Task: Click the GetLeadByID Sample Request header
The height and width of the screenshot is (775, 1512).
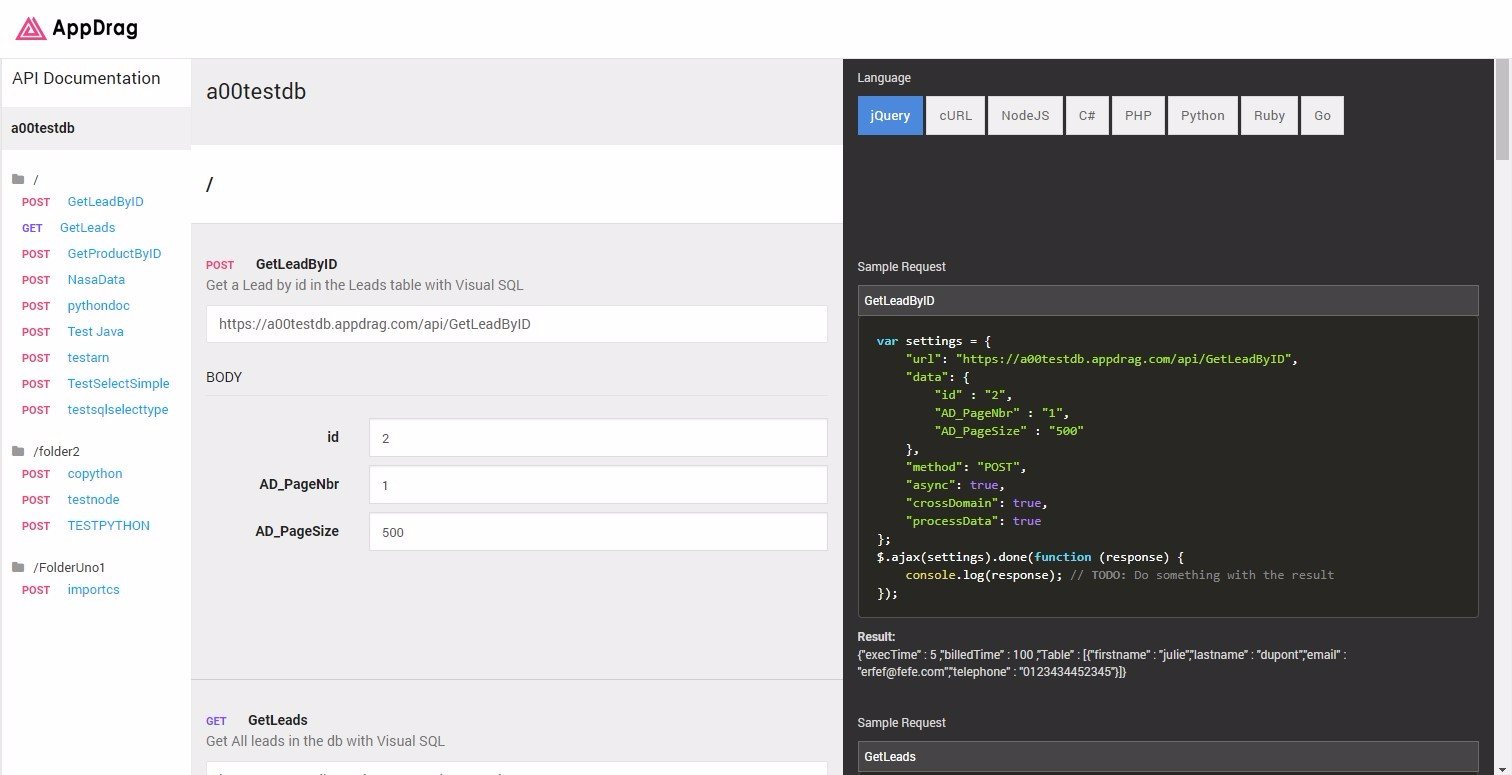Action: pyautogui.click(x=1167, y=300)
